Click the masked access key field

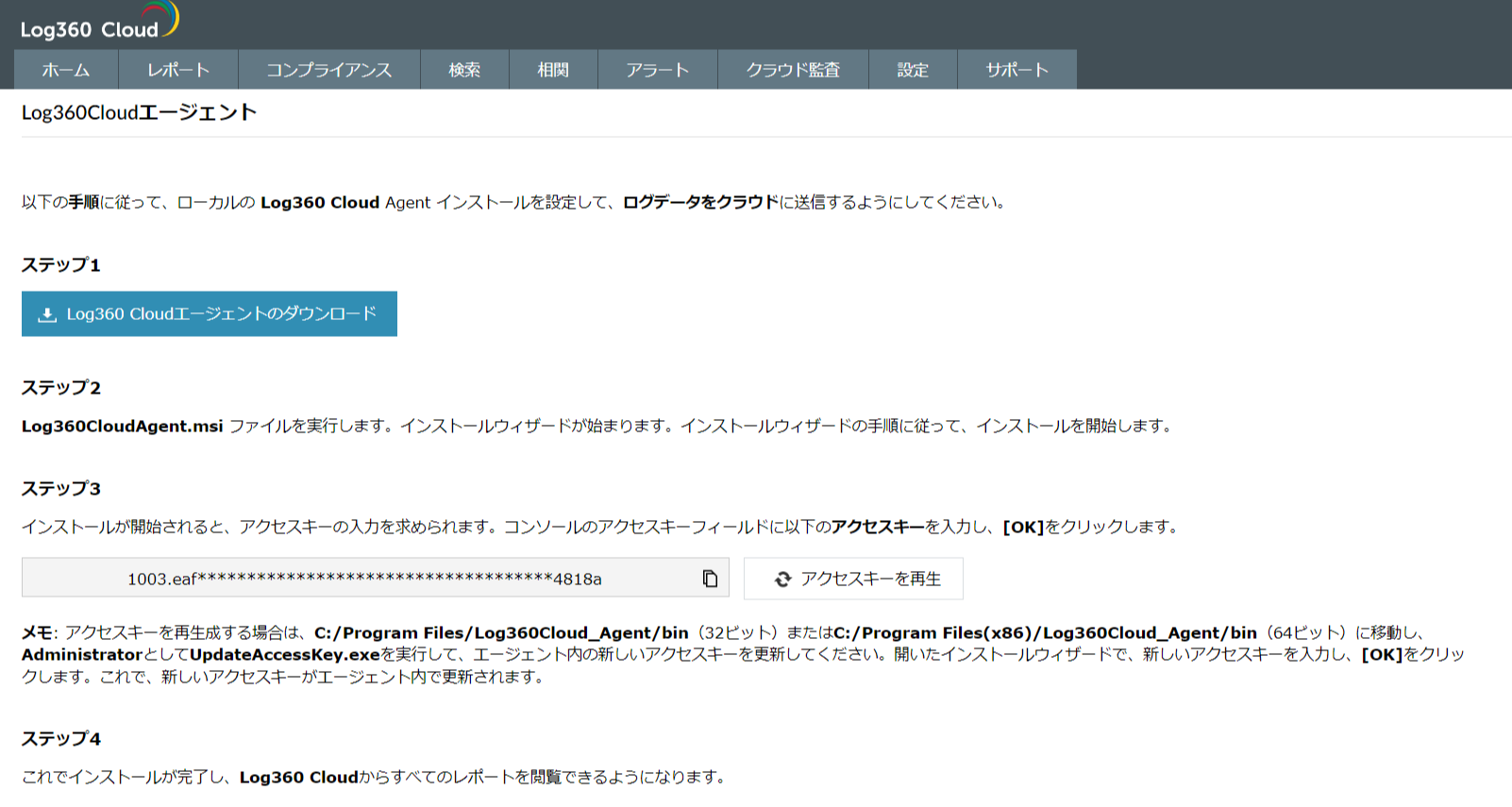pyautogui.click(x=376, y=579)
